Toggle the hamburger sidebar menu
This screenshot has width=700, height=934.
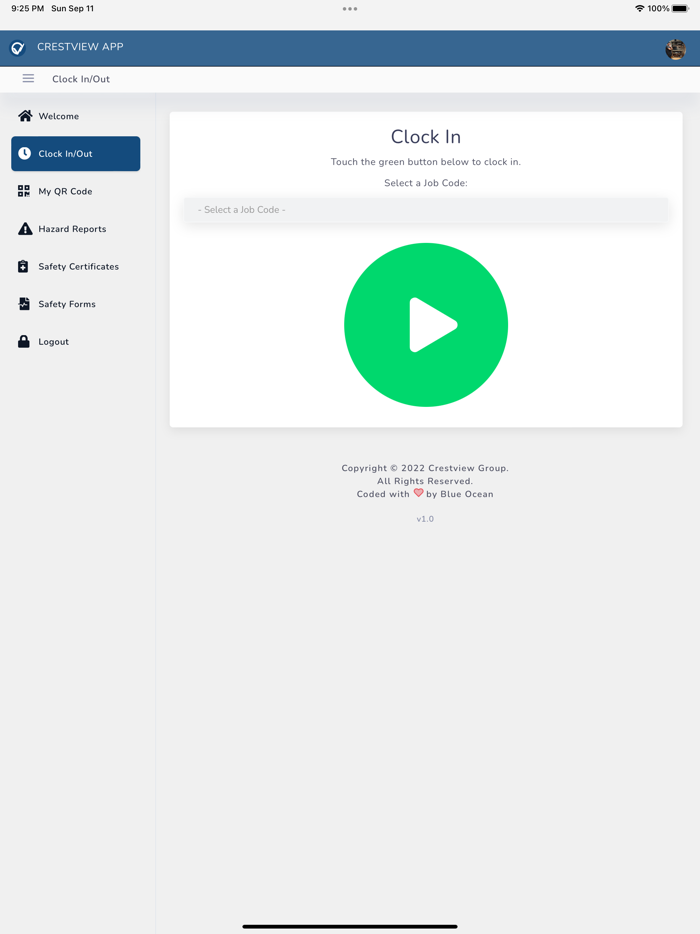pos(28,79)
